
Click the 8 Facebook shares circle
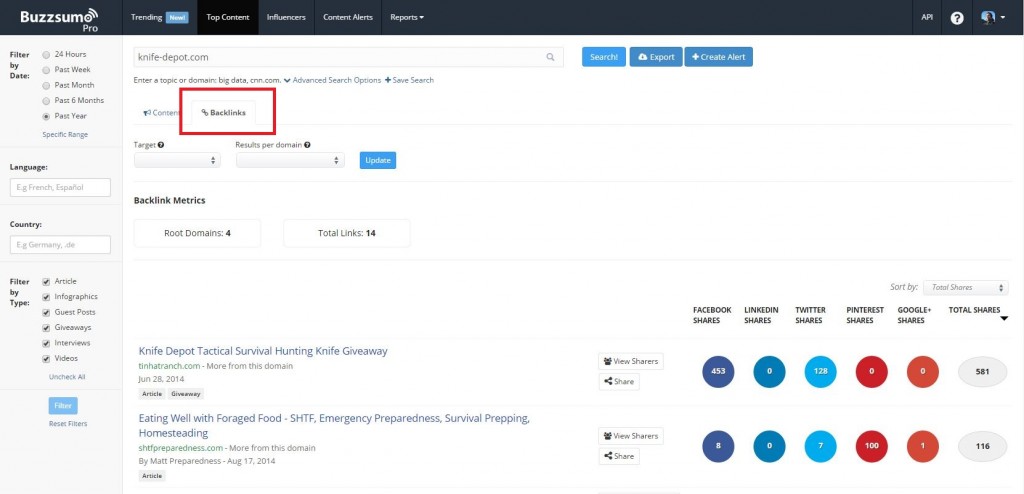(x=718, y=447)
